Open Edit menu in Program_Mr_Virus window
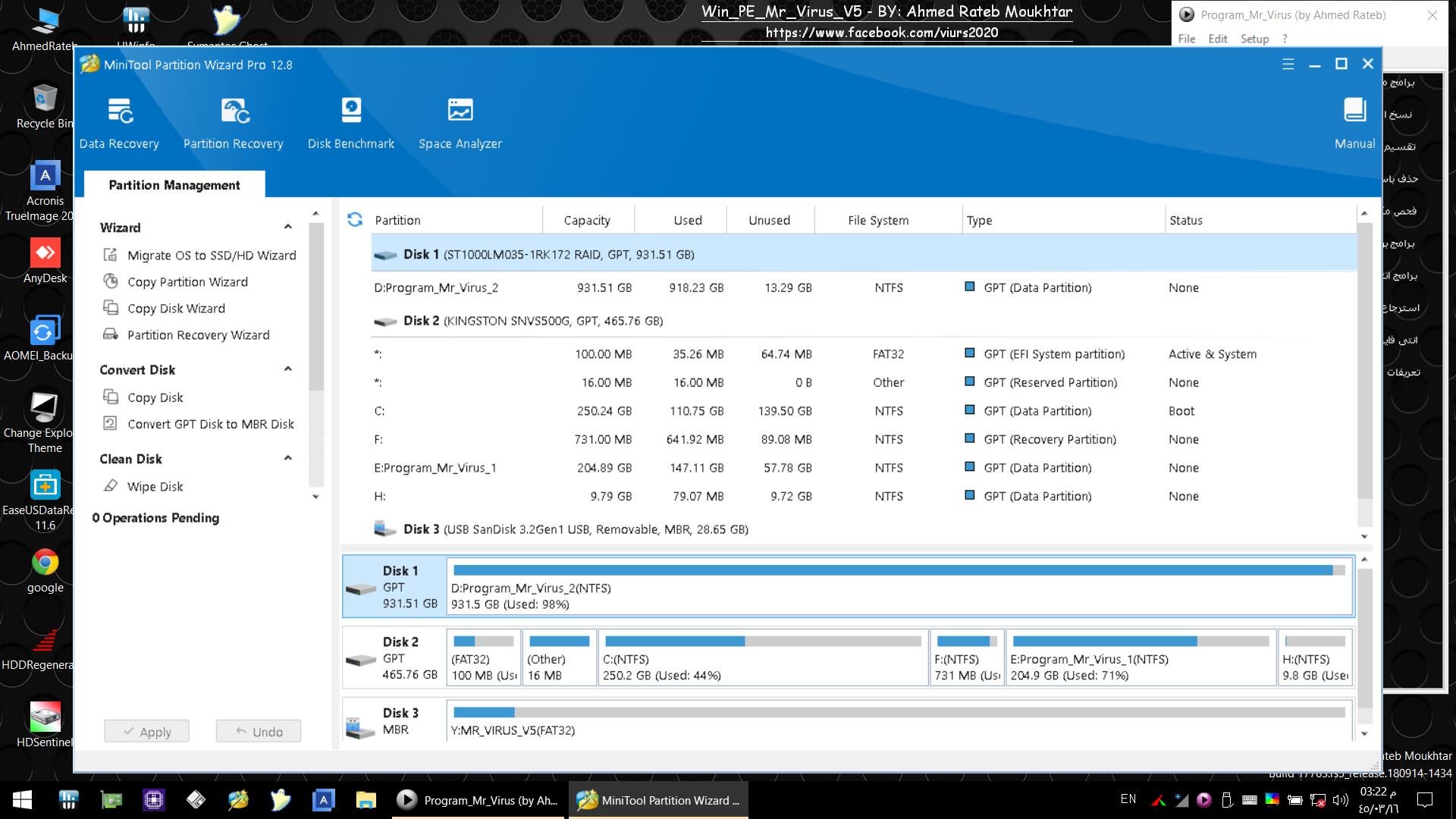Viewport: 1456px width, 819px height. (1218, 39)
